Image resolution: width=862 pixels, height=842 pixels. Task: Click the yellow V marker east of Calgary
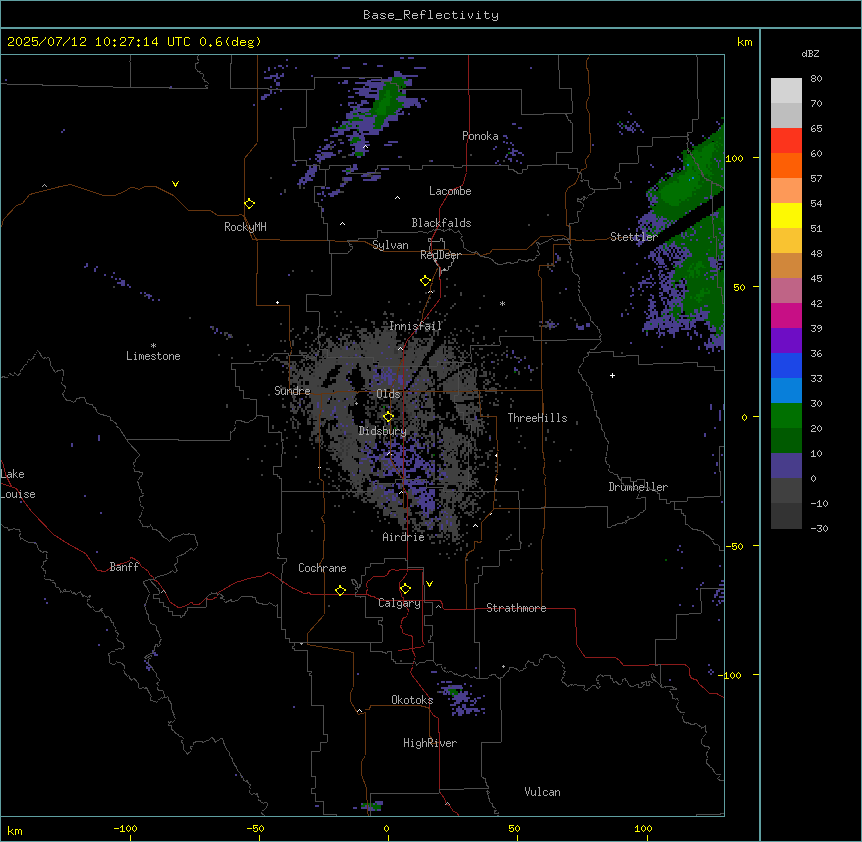tap(429, 584)
